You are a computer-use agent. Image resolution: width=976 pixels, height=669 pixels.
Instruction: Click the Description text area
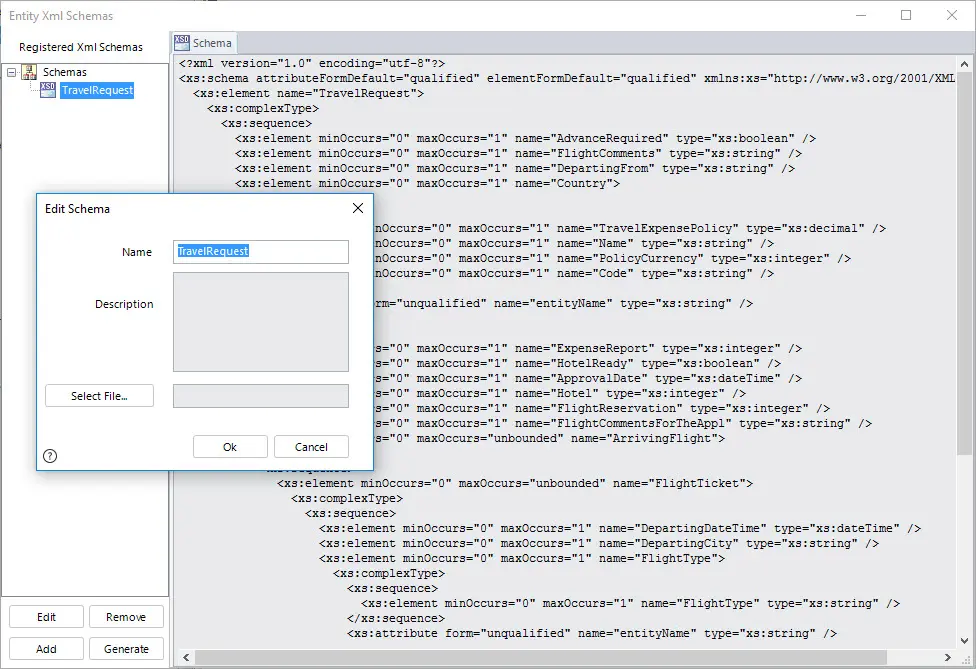[x=261, y=322]
